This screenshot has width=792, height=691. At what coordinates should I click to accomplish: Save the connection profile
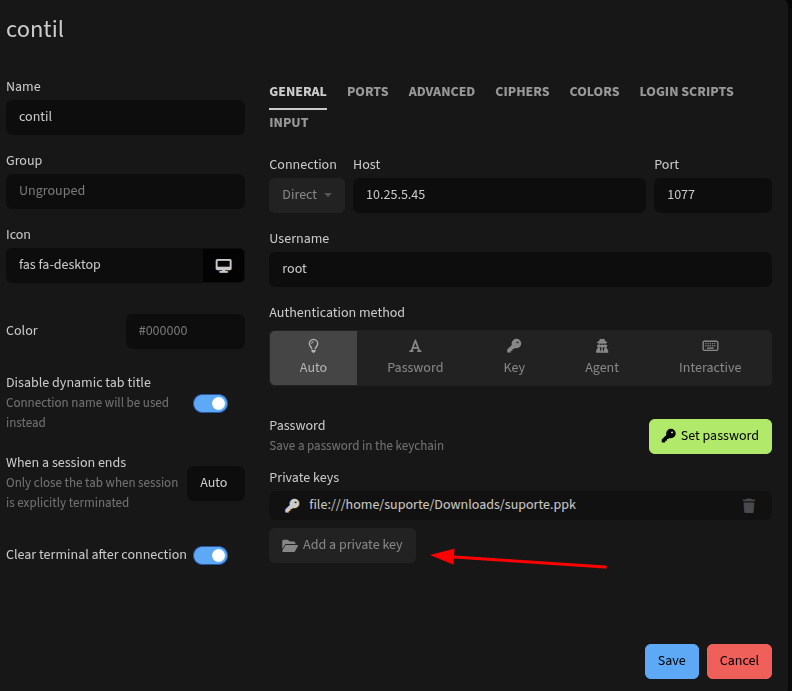point(671,661)
